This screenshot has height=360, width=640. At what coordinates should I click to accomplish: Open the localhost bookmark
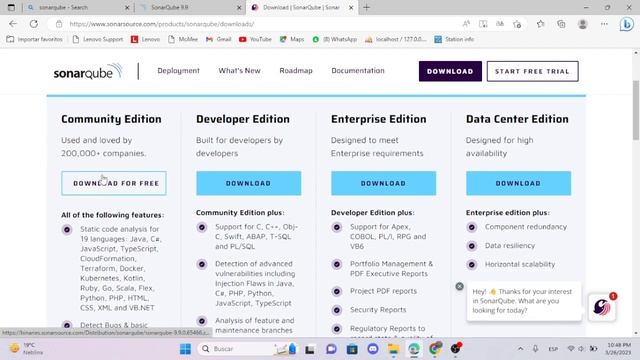[x=396, y=39]
